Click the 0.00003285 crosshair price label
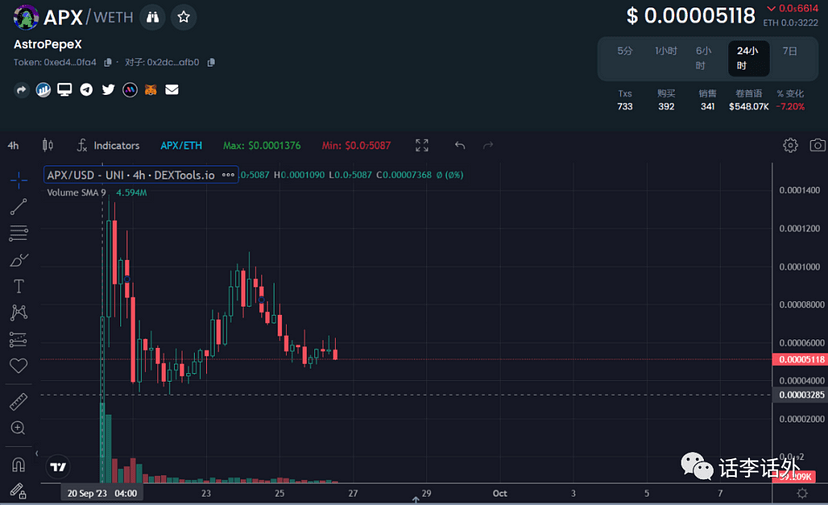The width and height of the screenshot is (828, 505). pyautogui.click(x=802, y=395)
